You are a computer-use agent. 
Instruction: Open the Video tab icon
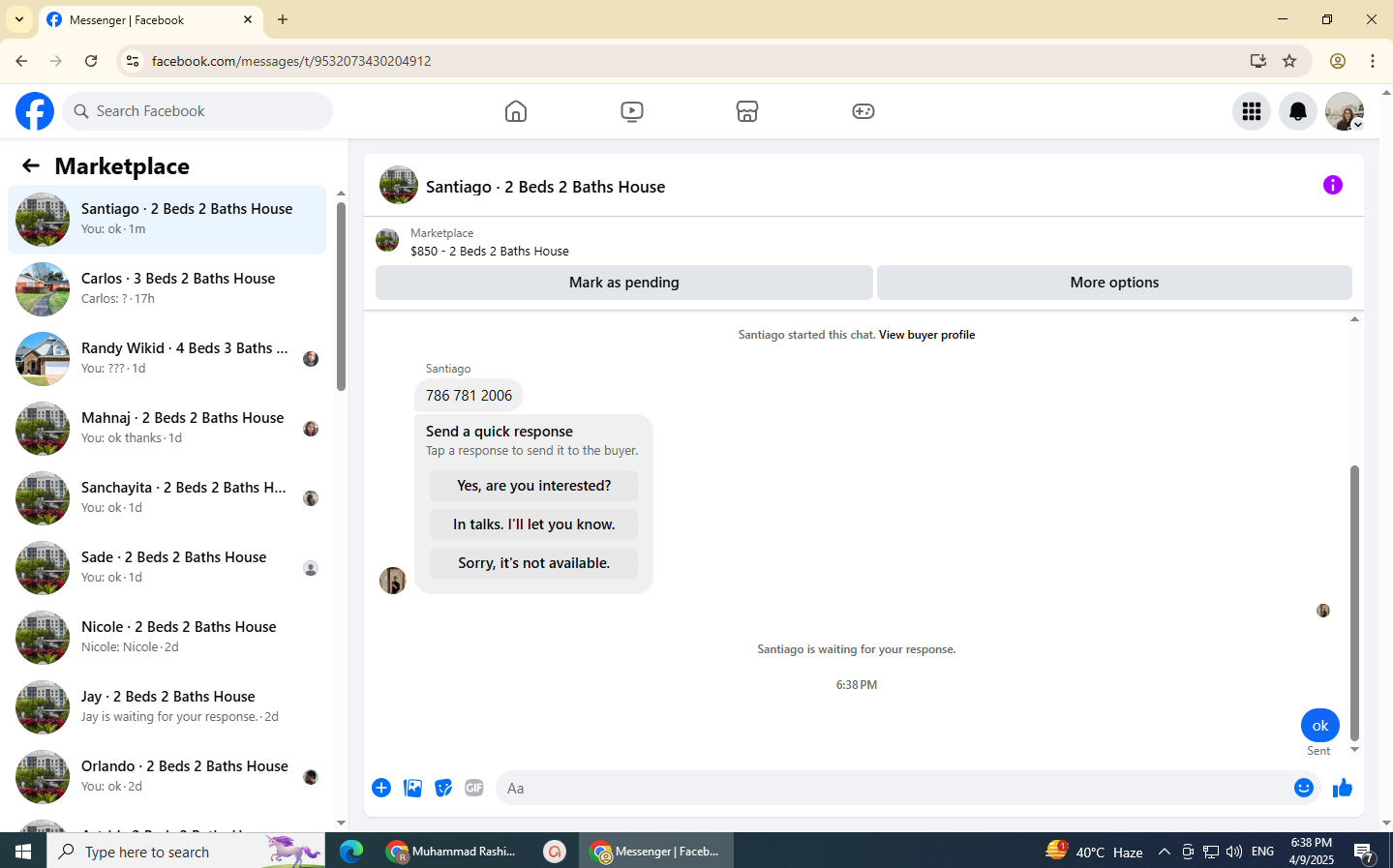632,111
